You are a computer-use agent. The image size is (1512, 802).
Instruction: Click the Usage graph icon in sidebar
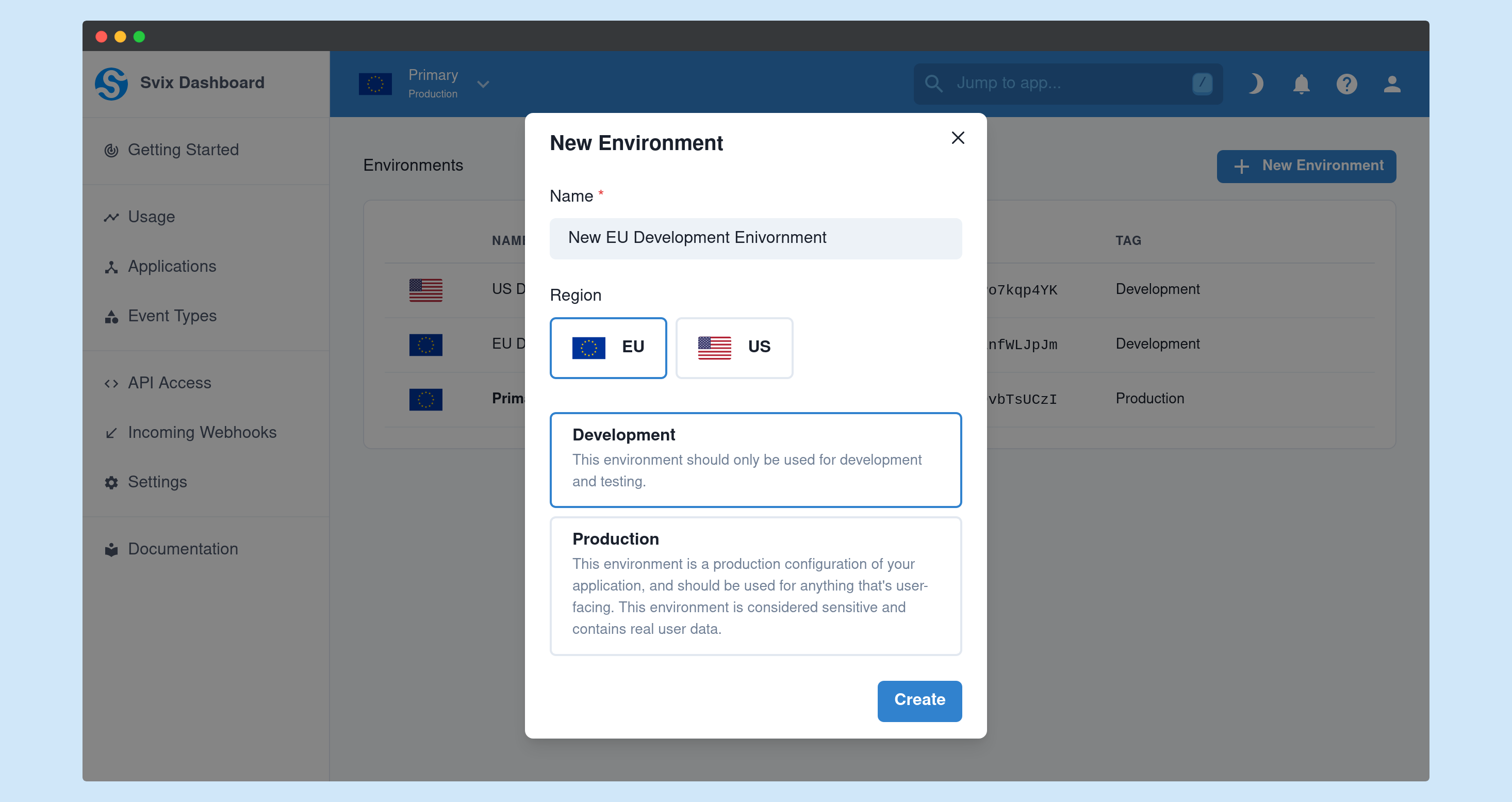click(x=112, y=217)
